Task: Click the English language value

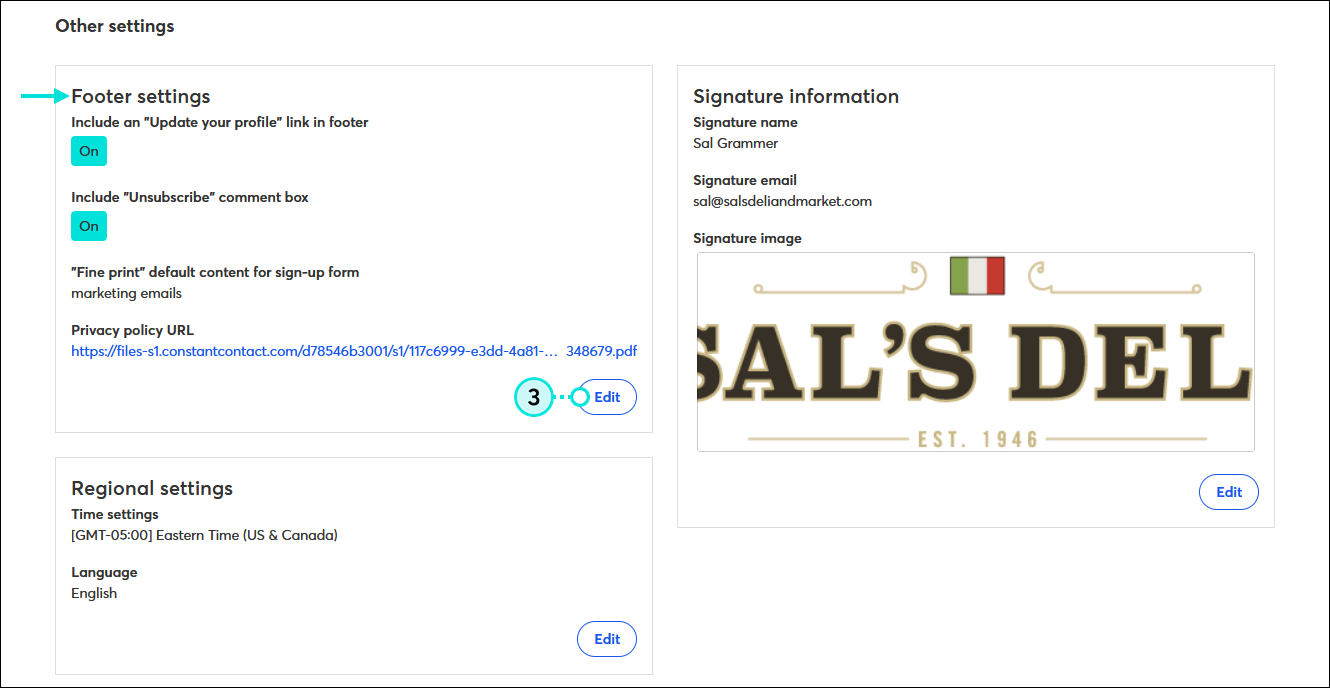Action: tap(94, 593)
